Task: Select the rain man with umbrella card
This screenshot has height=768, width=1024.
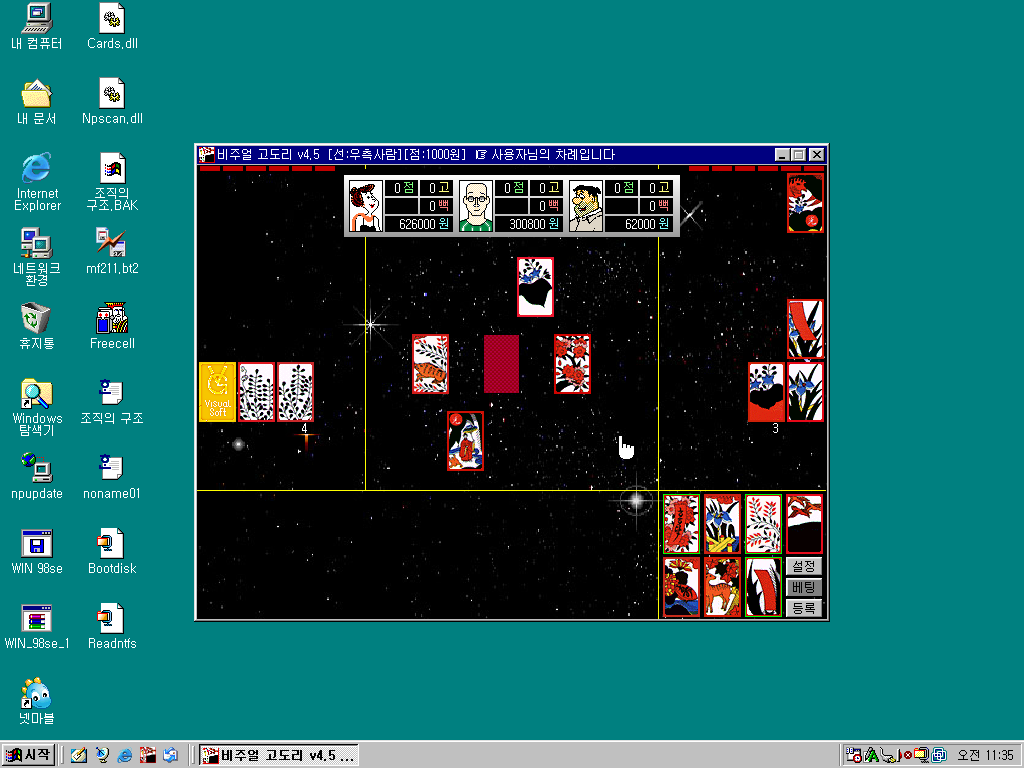Action: [x=465, y=441]
